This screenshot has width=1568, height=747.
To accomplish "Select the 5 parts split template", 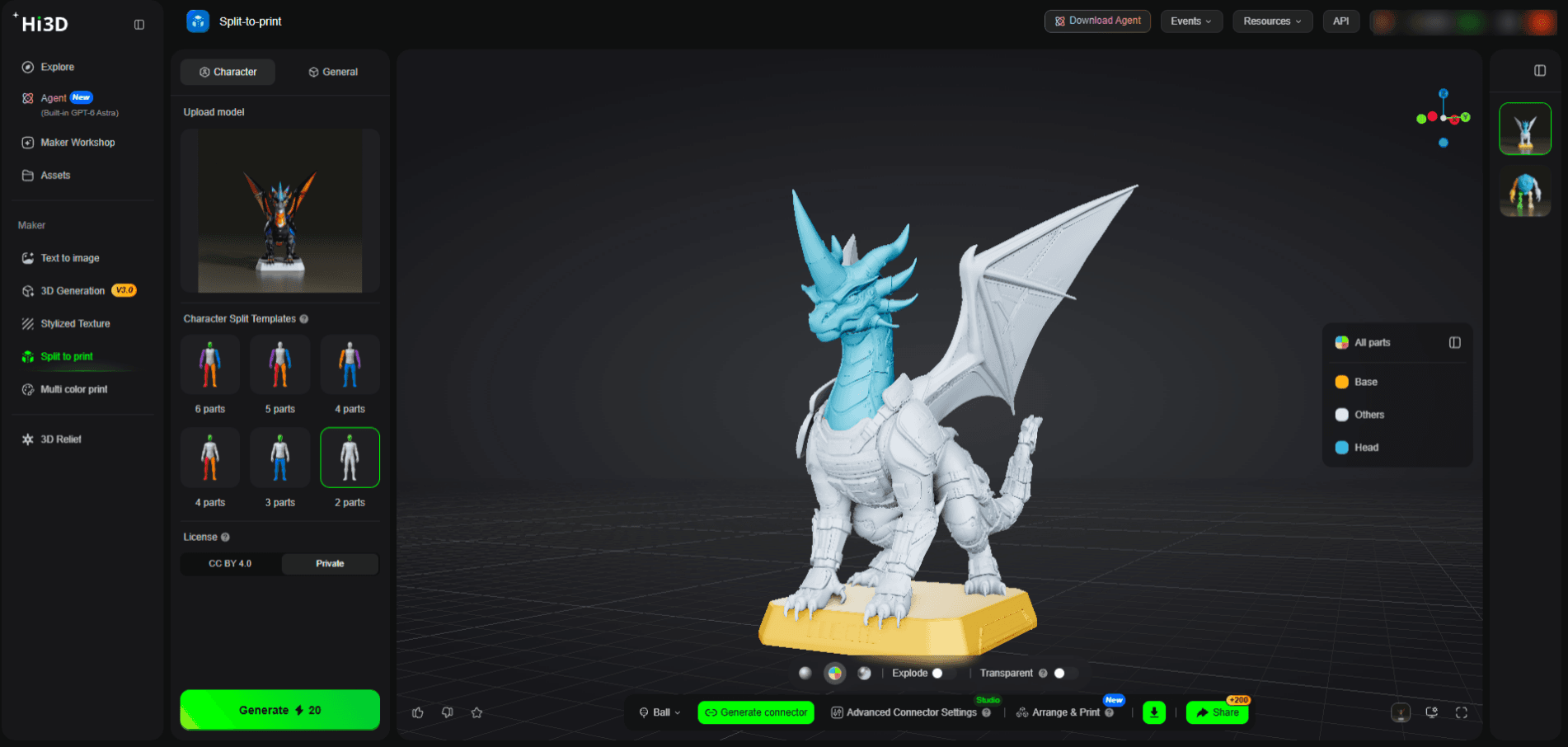I will pyautogui.click(x=280, y=365).
